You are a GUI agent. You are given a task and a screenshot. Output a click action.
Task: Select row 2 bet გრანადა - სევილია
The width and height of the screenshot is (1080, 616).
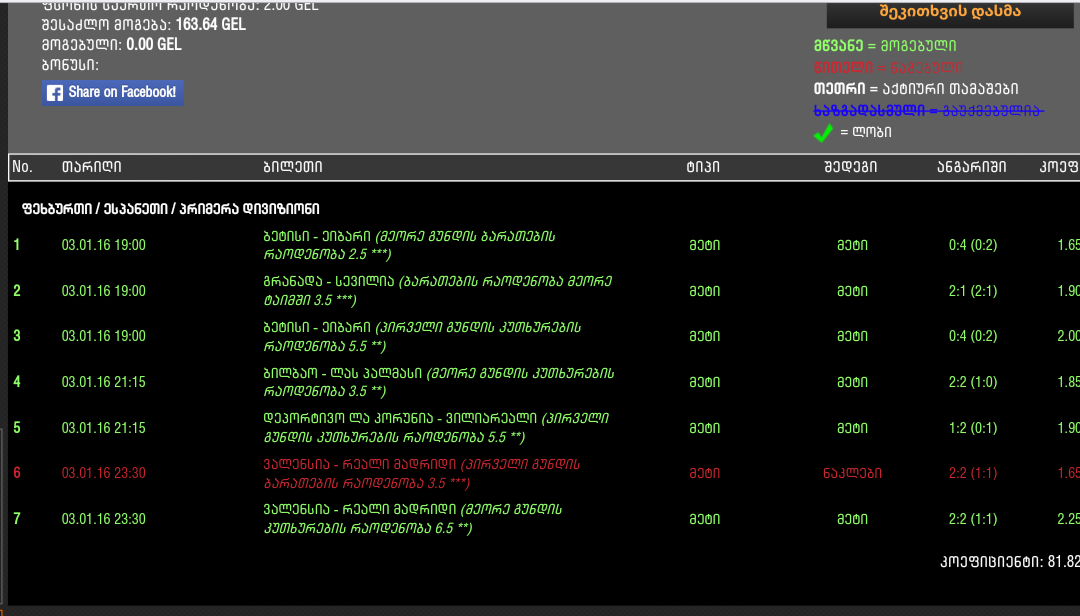coord(437,291)
